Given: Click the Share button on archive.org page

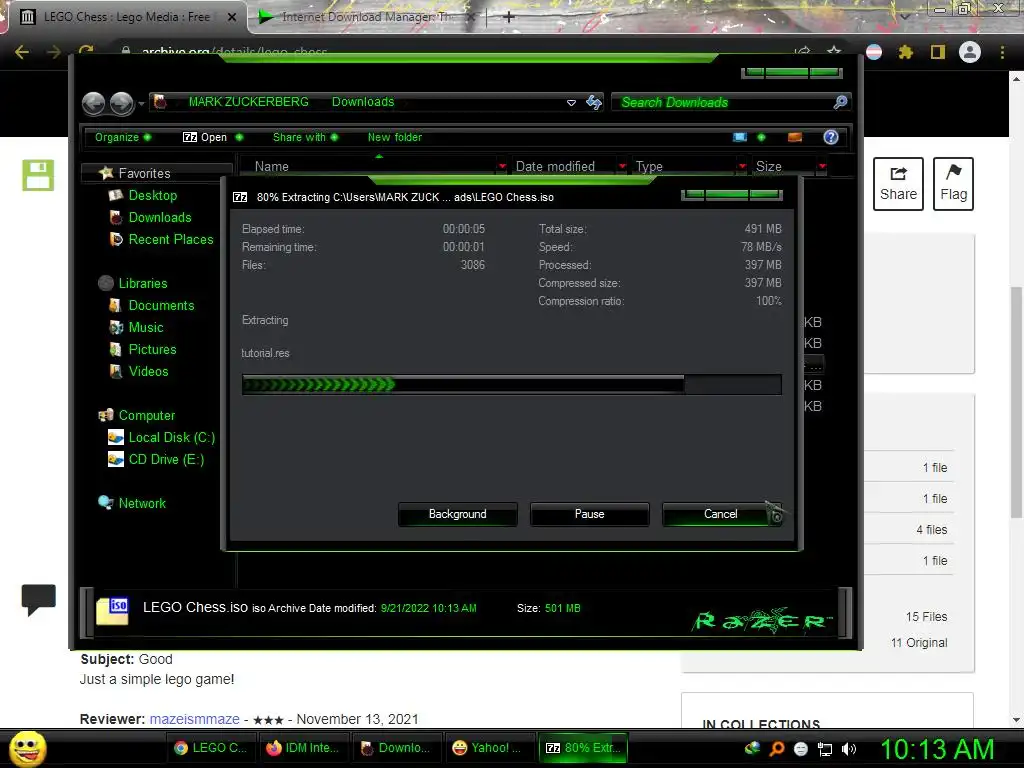Looking at the screenshot, I should 898,184.
